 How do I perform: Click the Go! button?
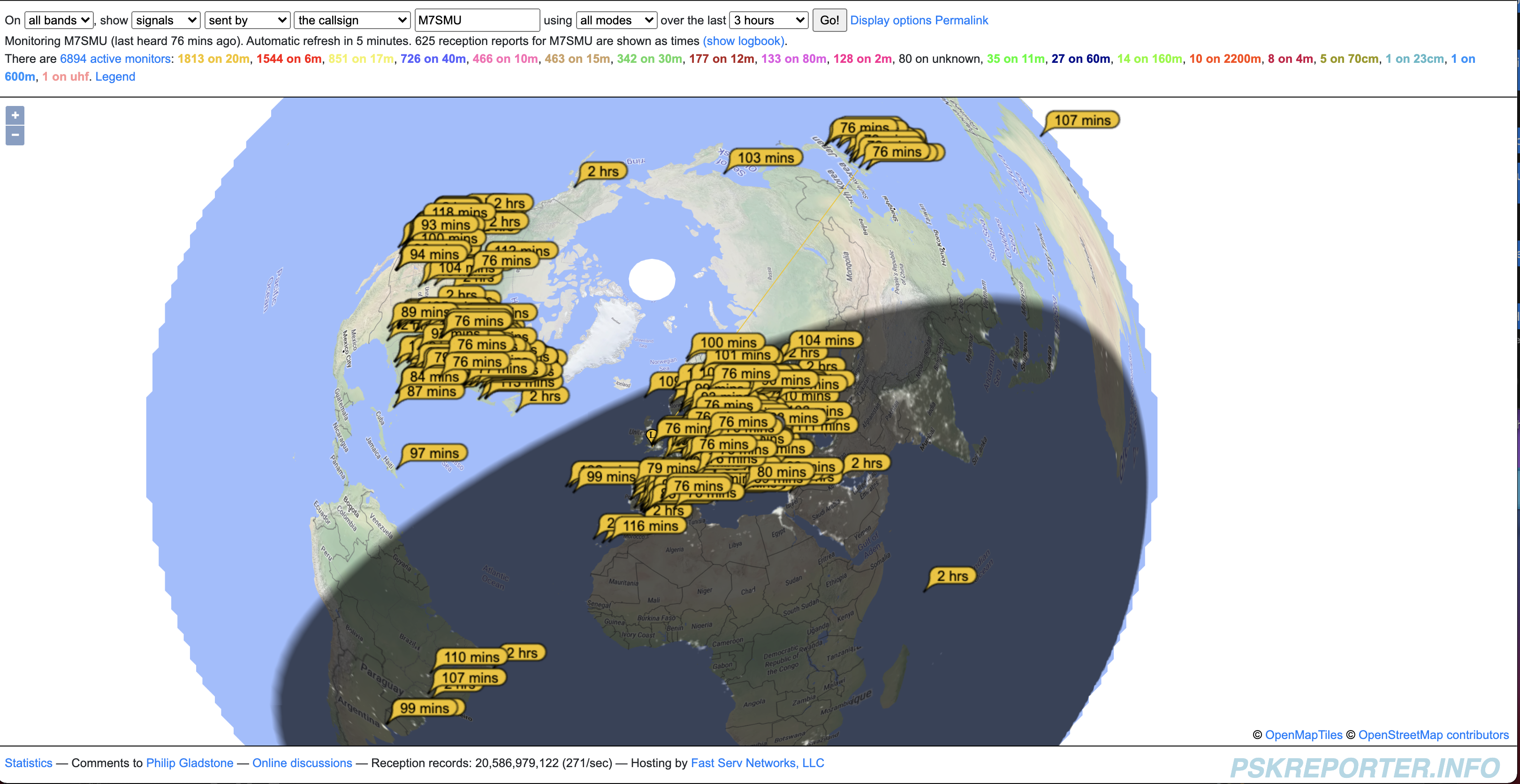pyautogui.click(x=829, y=20)
